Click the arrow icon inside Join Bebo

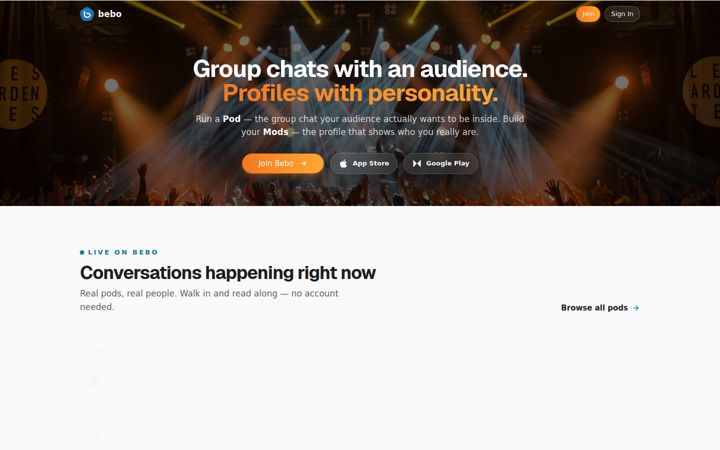click(x=304, y=163)
